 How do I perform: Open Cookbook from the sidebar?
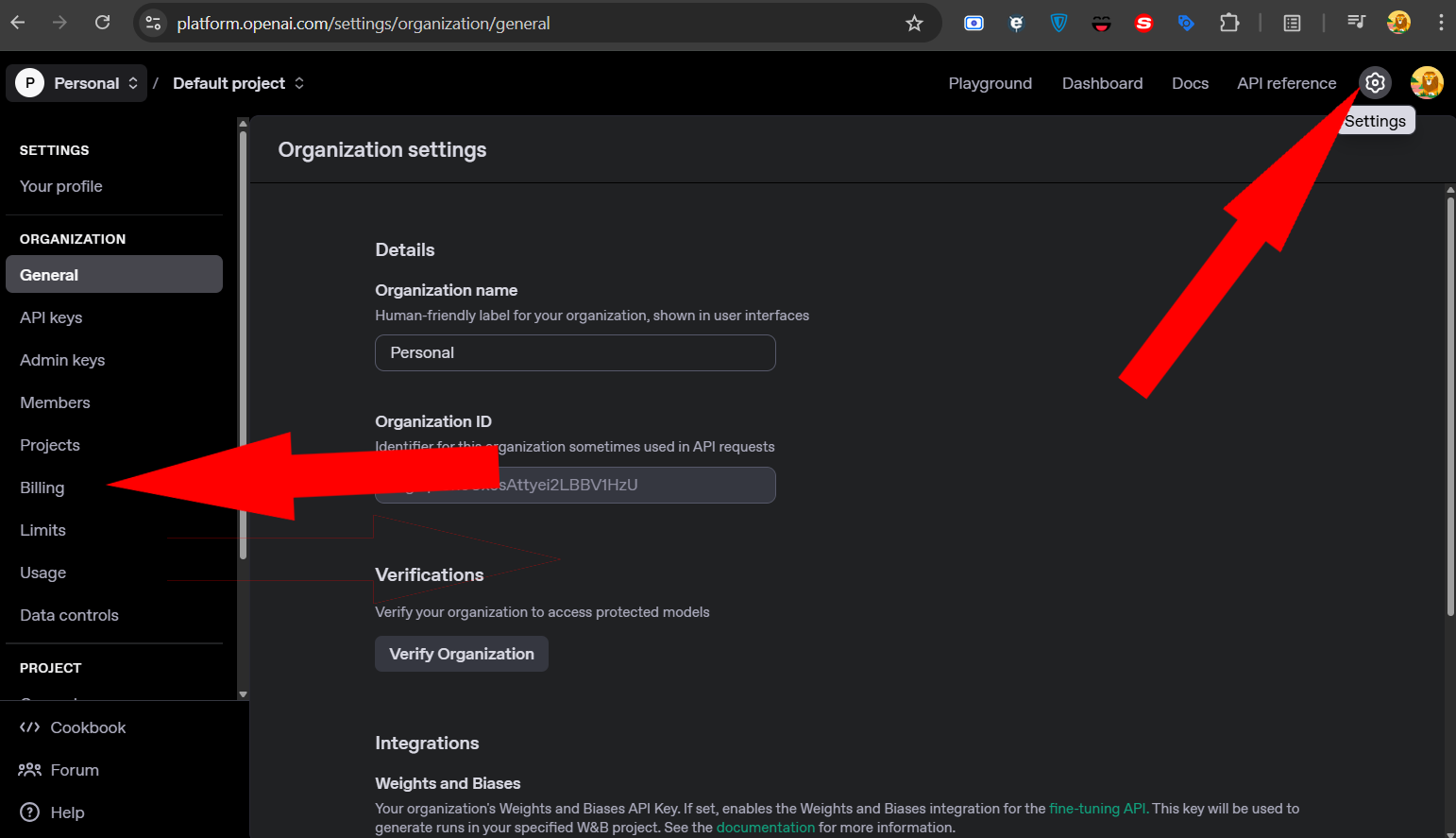coord(73,727)
